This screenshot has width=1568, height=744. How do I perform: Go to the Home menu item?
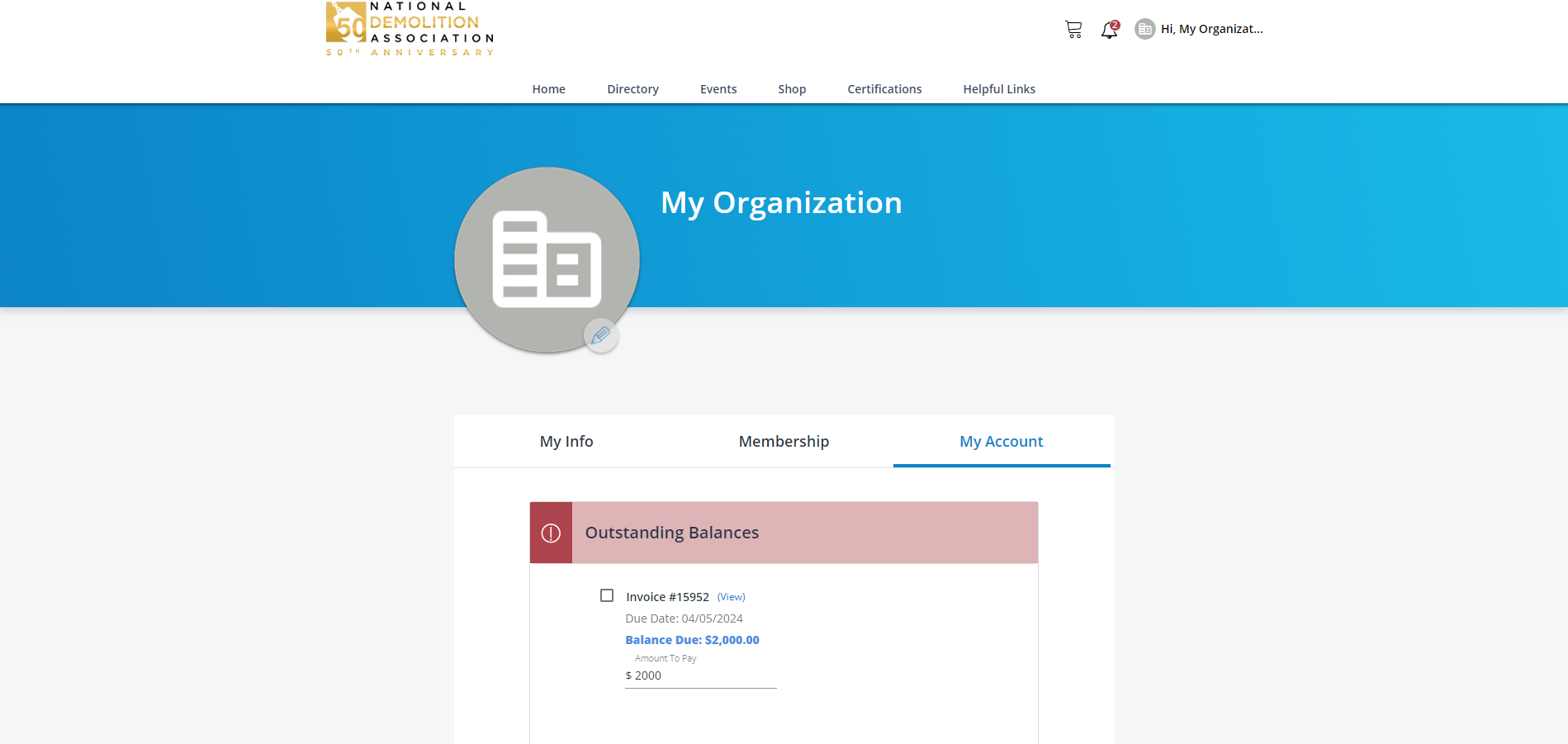pyautogui.click(x=548, y=89)
